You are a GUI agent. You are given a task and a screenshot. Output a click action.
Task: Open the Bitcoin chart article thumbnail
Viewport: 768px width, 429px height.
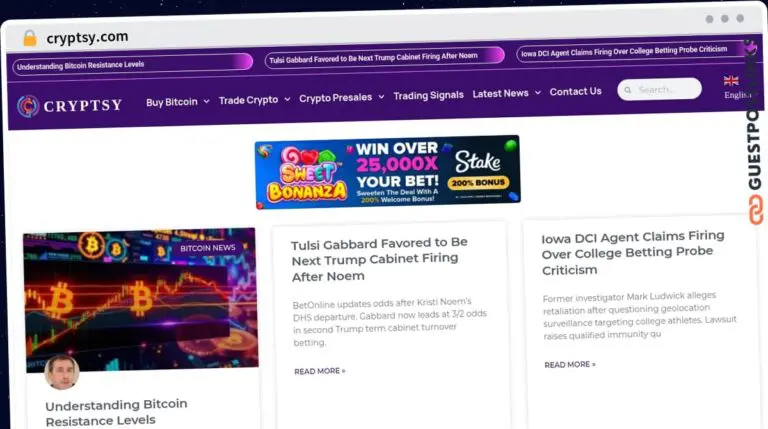click(x=141, y=299)
